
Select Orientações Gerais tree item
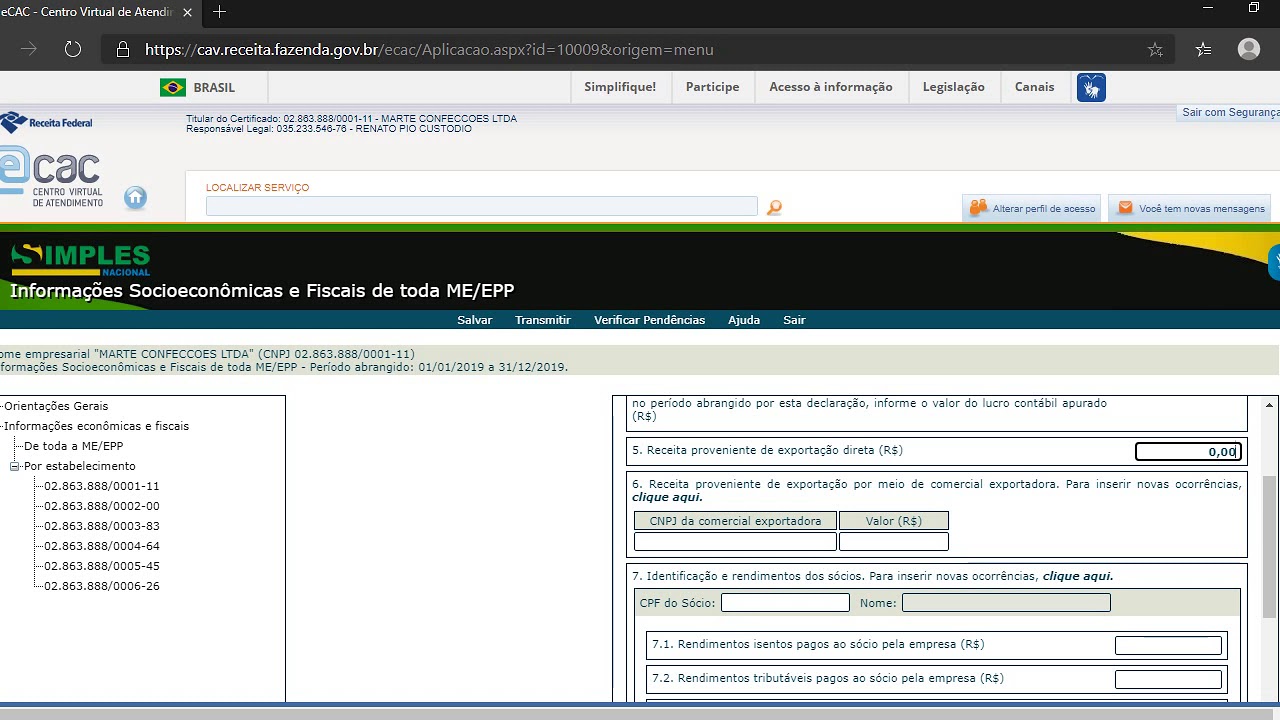56,406
